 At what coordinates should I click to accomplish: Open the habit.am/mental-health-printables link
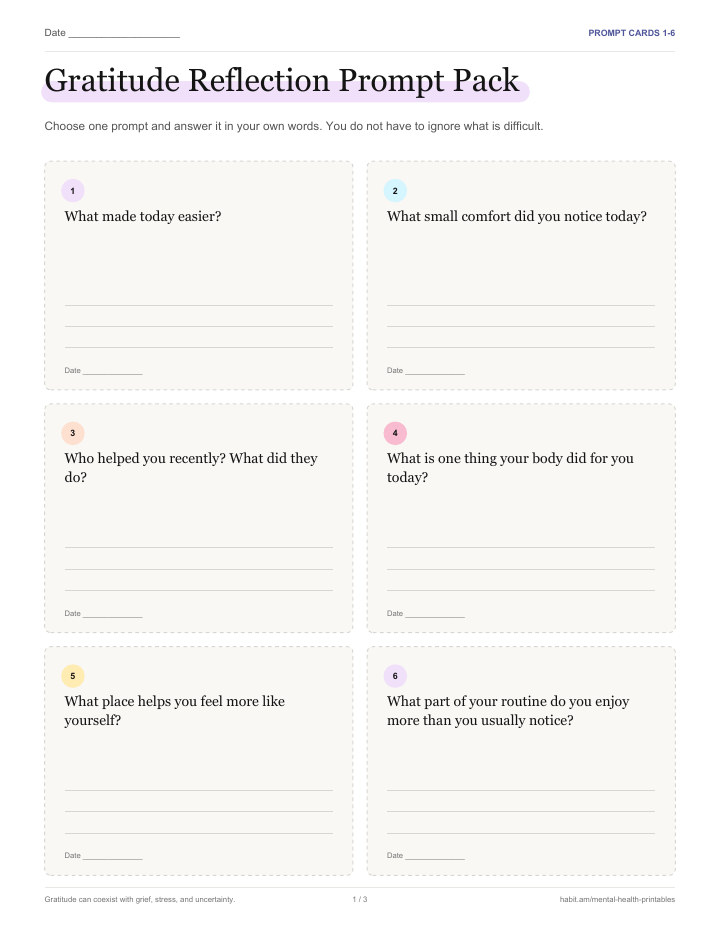click(x=617, y=899)
